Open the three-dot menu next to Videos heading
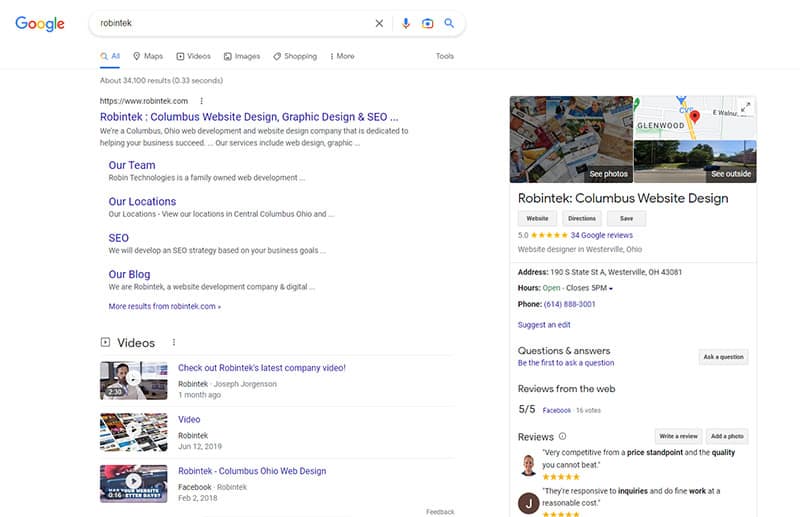 [x=173, y=343]
